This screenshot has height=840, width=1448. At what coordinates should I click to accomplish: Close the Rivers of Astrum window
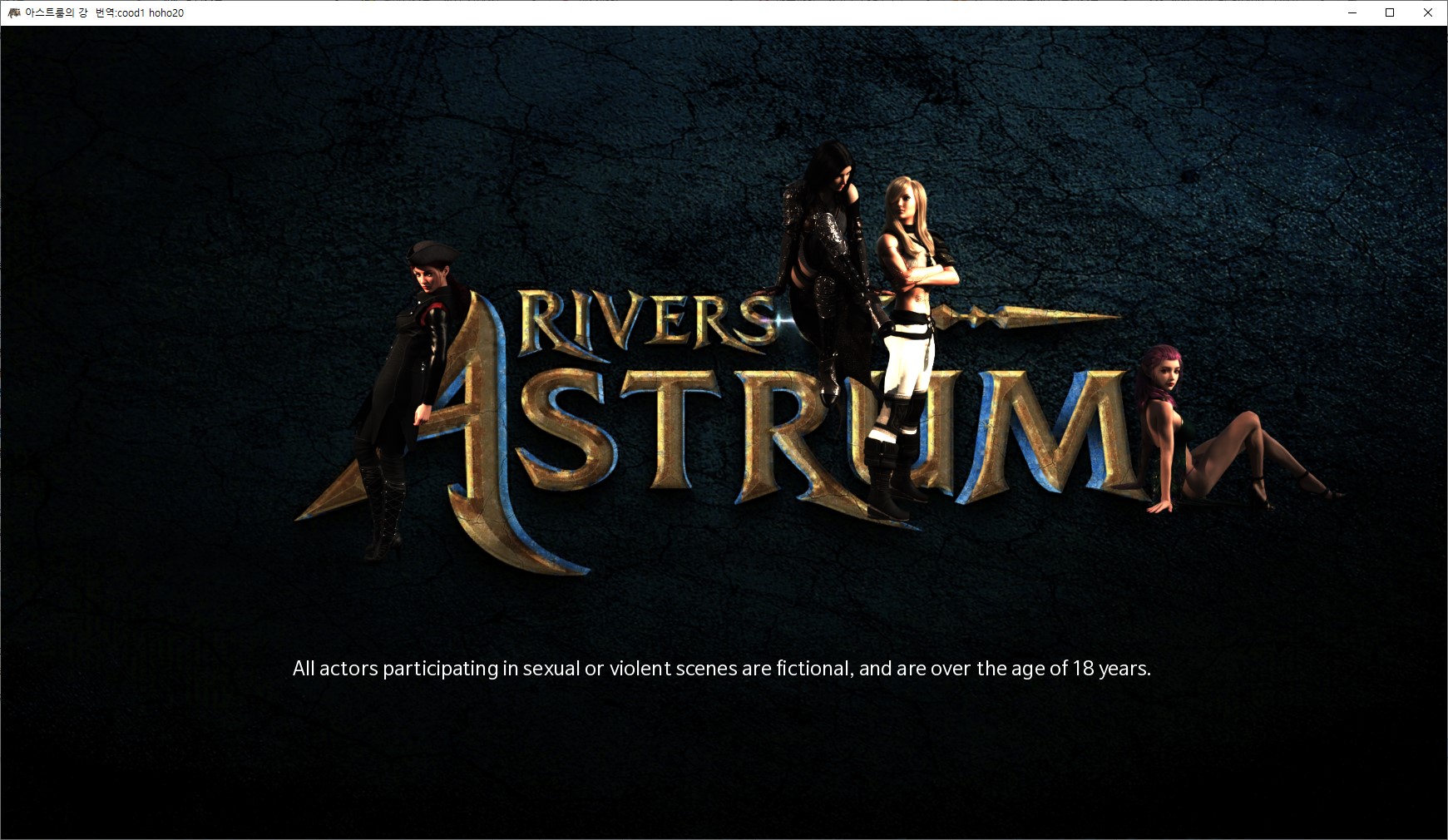(1428, 12)
